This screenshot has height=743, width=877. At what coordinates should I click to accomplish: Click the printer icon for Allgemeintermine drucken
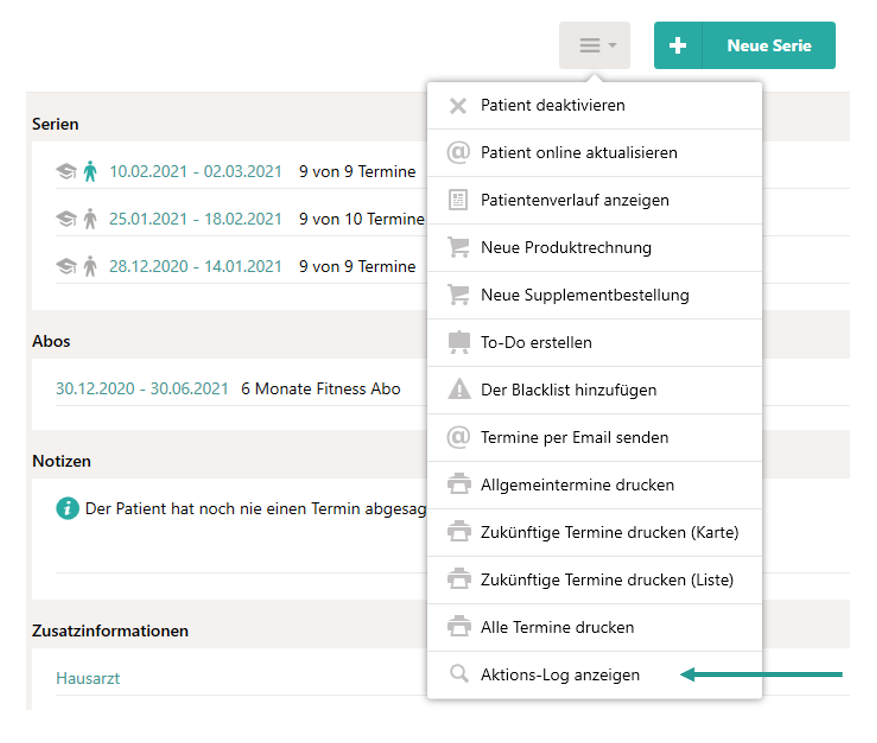click(x=458, y=485)
